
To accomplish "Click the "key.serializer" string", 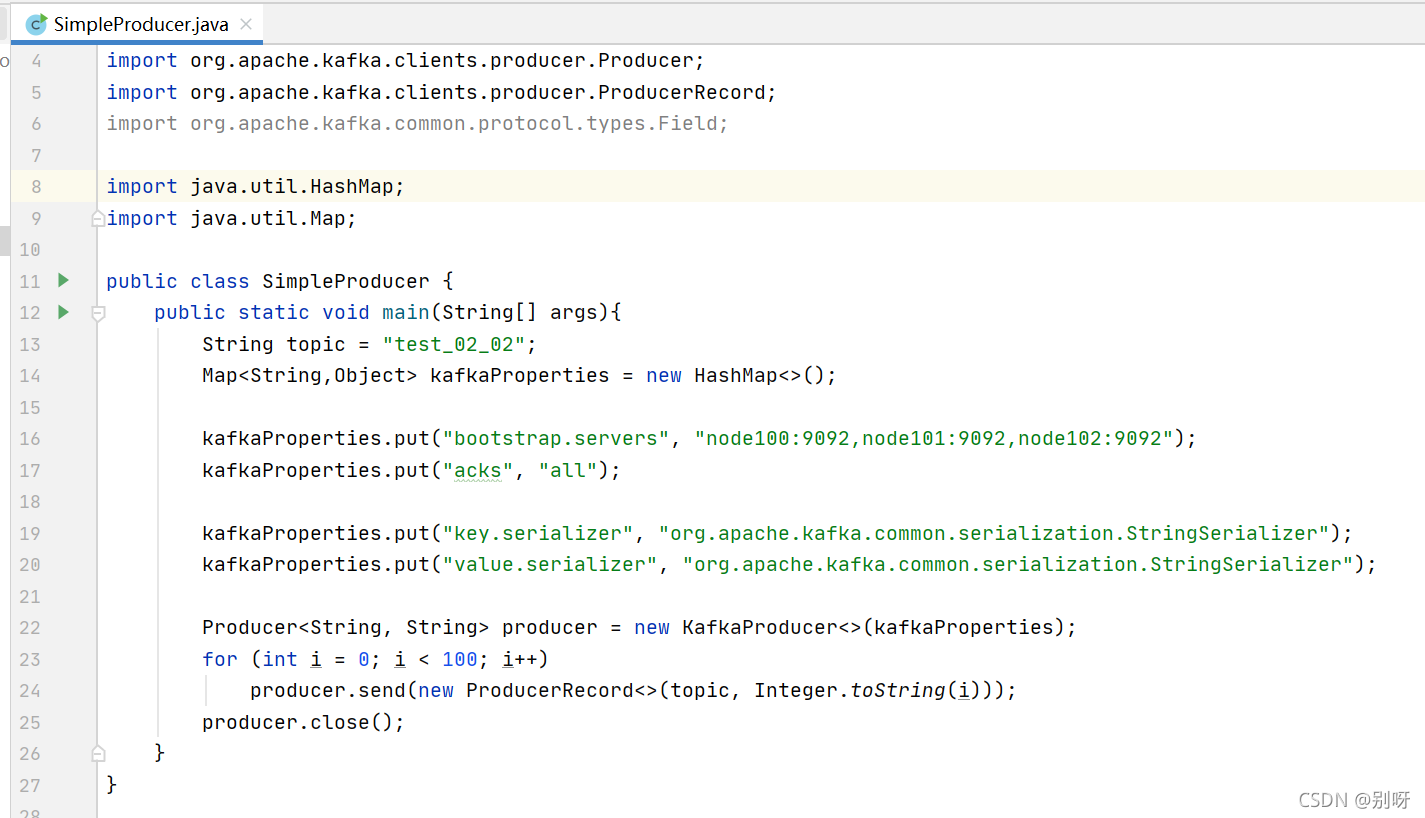I will 538,533.
